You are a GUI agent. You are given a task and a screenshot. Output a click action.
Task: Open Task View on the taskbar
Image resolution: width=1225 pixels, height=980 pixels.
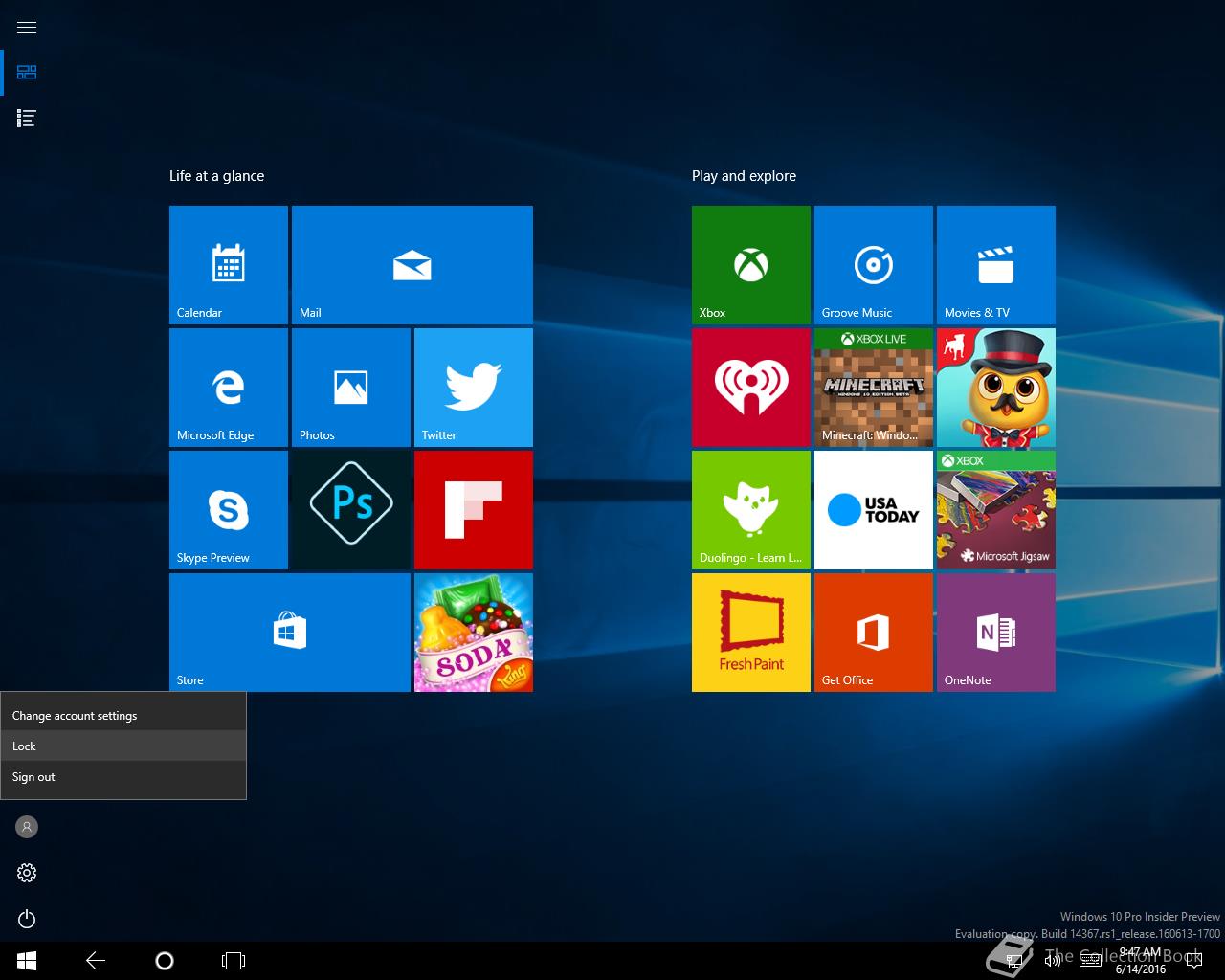point(234,961)
